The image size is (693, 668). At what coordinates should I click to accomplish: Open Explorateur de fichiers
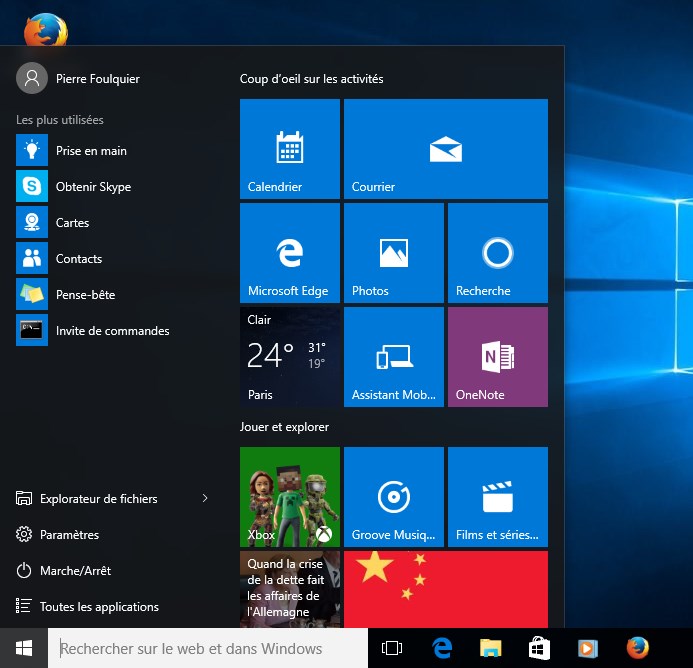(x=99, y=499)
